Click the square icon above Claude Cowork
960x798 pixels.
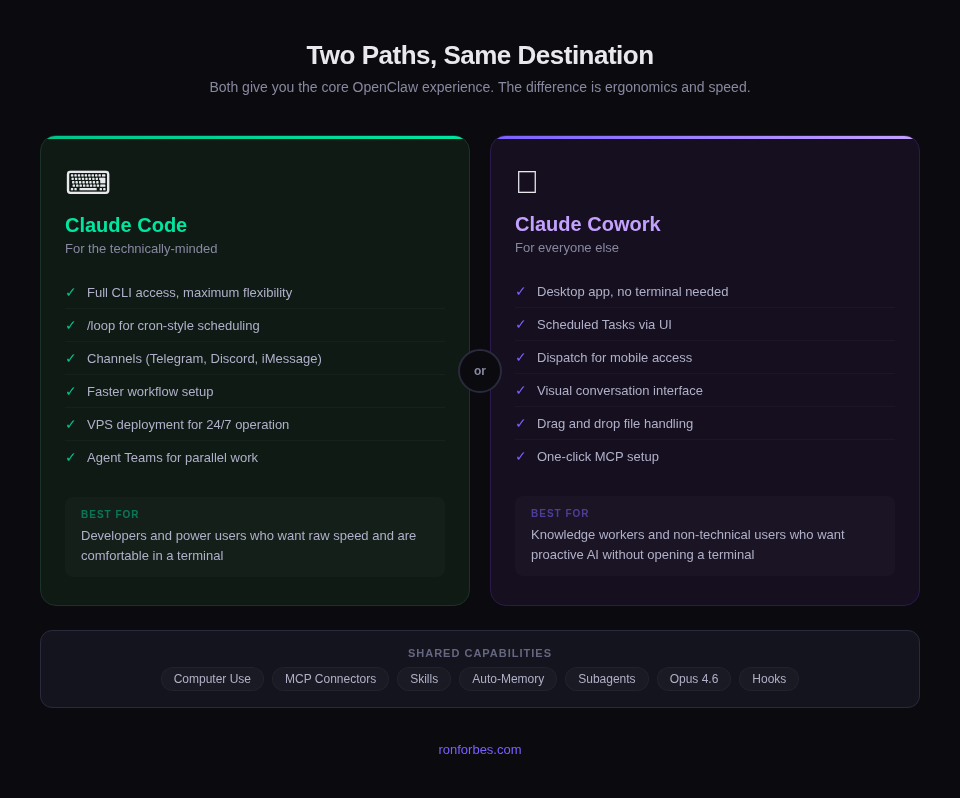click(x=527, y=181)
